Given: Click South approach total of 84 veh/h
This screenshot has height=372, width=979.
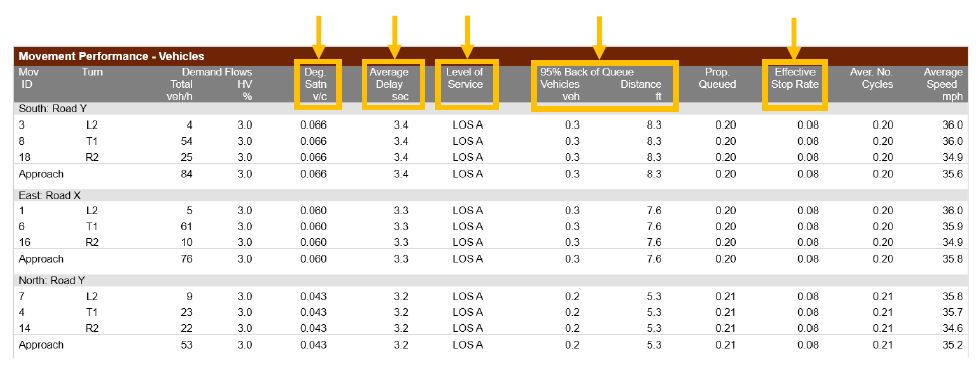Looking at the screenshot, I should click(x=186, y=174).
